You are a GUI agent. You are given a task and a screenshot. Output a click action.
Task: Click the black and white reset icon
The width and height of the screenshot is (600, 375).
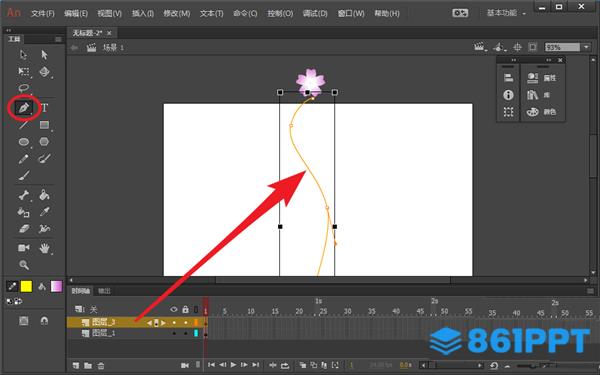[x=9, y=302]
